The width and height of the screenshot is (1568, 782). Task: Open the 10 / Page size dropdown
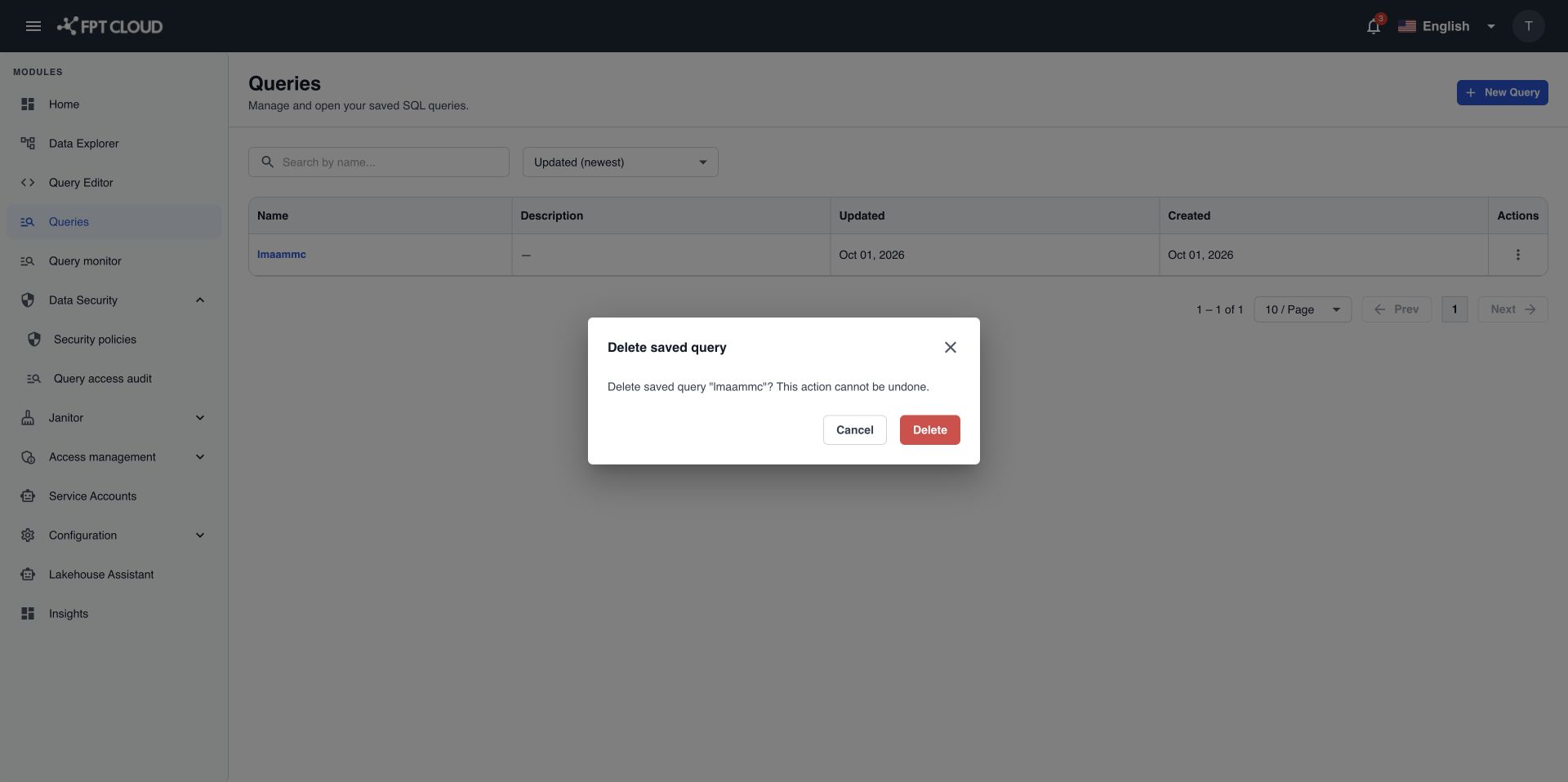1303,309
